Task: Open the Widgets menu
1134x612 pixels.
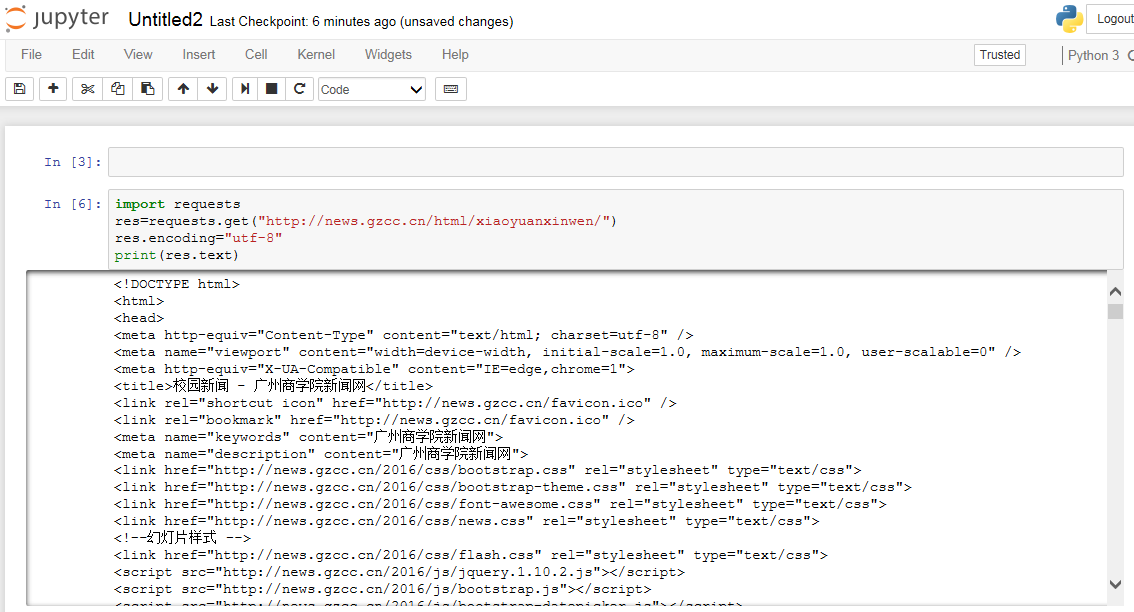Action: pos(388,55)
